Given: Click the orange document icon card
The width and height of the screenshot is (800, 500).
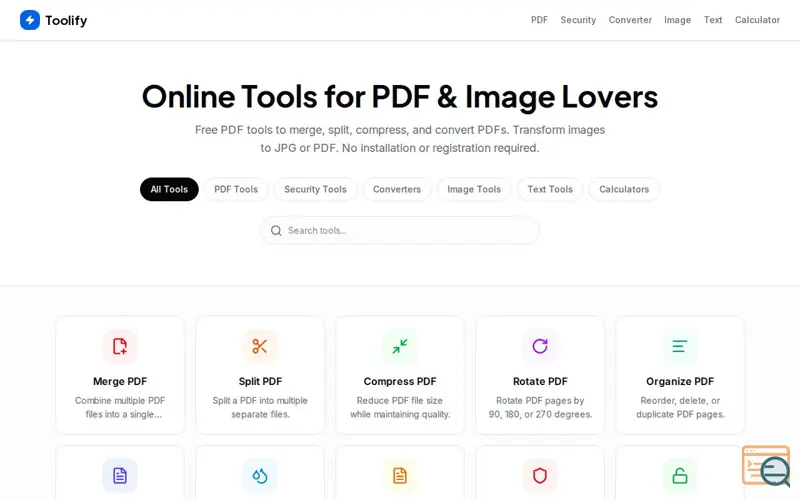Looking at the screenshot, I should point(400,473).
